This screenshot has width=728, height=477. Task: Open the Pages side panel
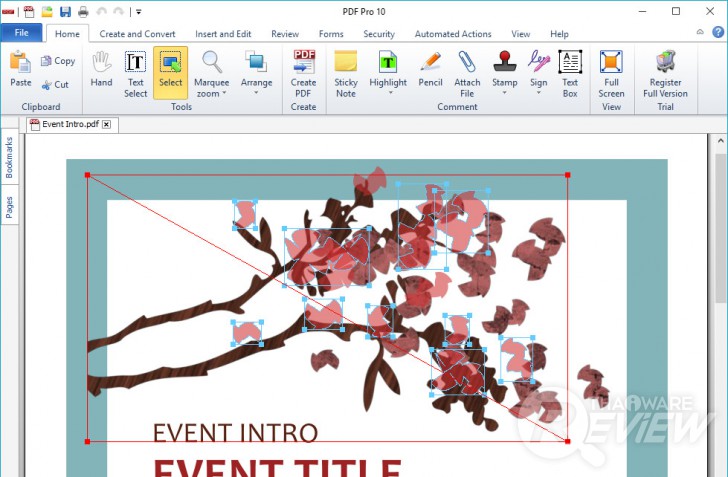[x=9, y=207]
